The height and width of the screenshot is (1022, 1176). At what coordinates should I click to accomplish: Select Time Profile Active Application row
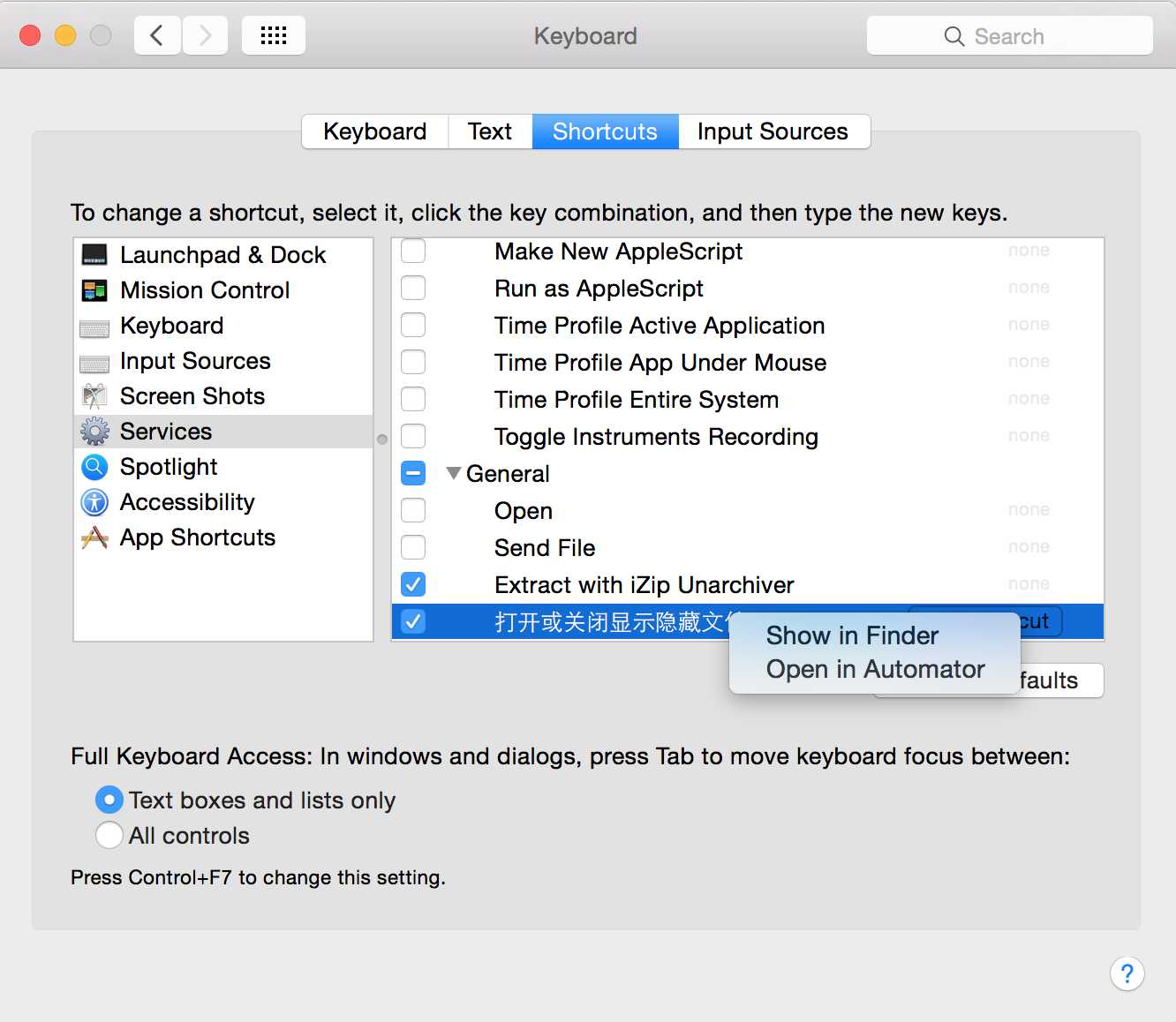747,325
